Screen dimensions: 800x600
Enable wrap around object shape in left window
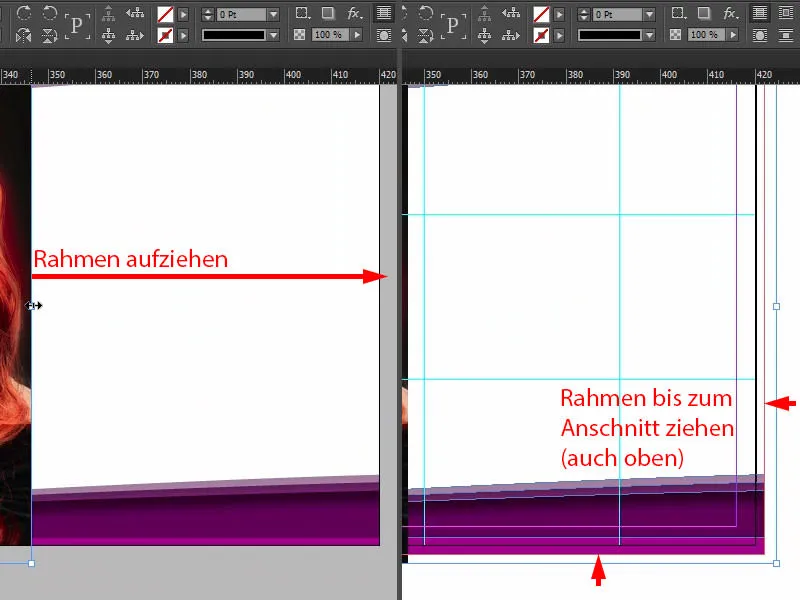(x=384, y=35)
